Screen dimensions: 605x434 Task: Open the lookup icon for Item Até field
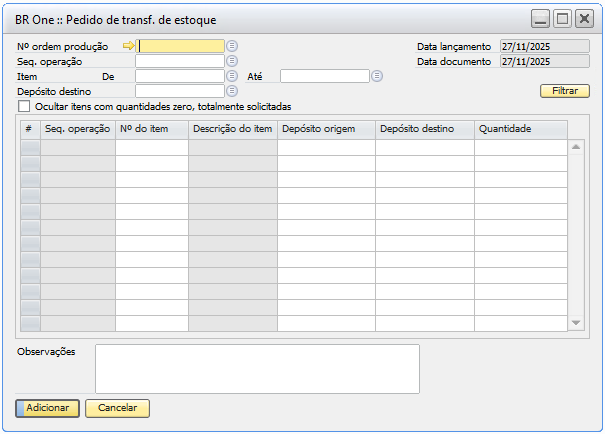pos(377,76)
